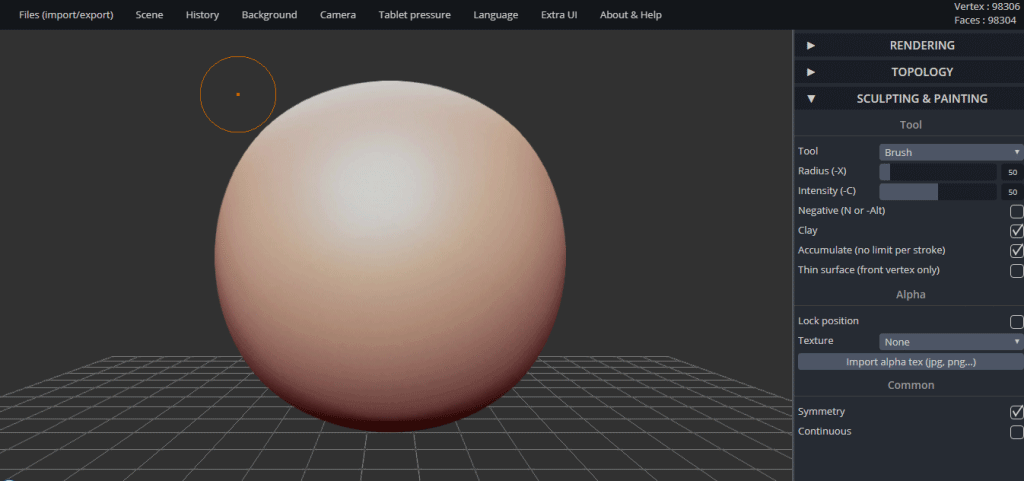Viewport: 1024px width, 481px height.
Task: Open the Files (import/export) menu
Action: [66, 14]
